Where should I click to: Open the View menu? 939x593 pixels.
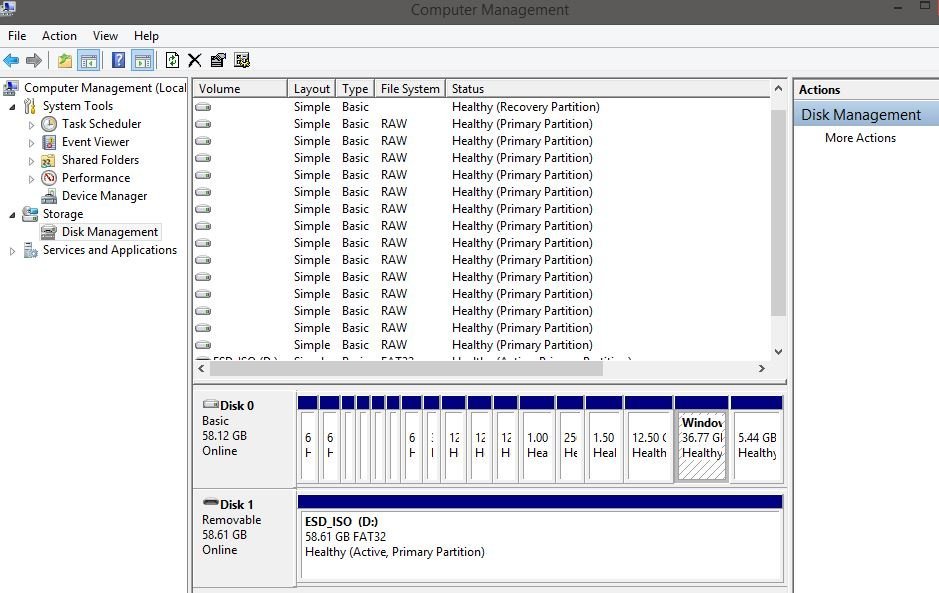point(105,36)
